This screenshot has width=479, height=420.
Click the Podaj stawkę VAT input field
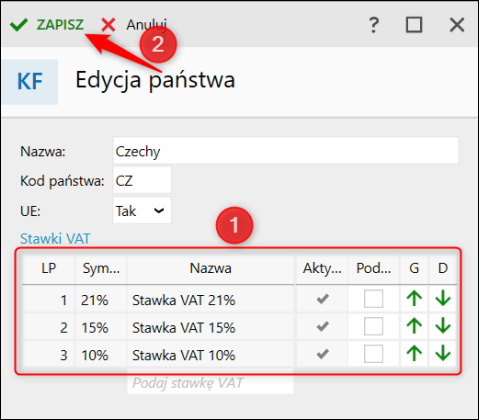pos(211,383)
